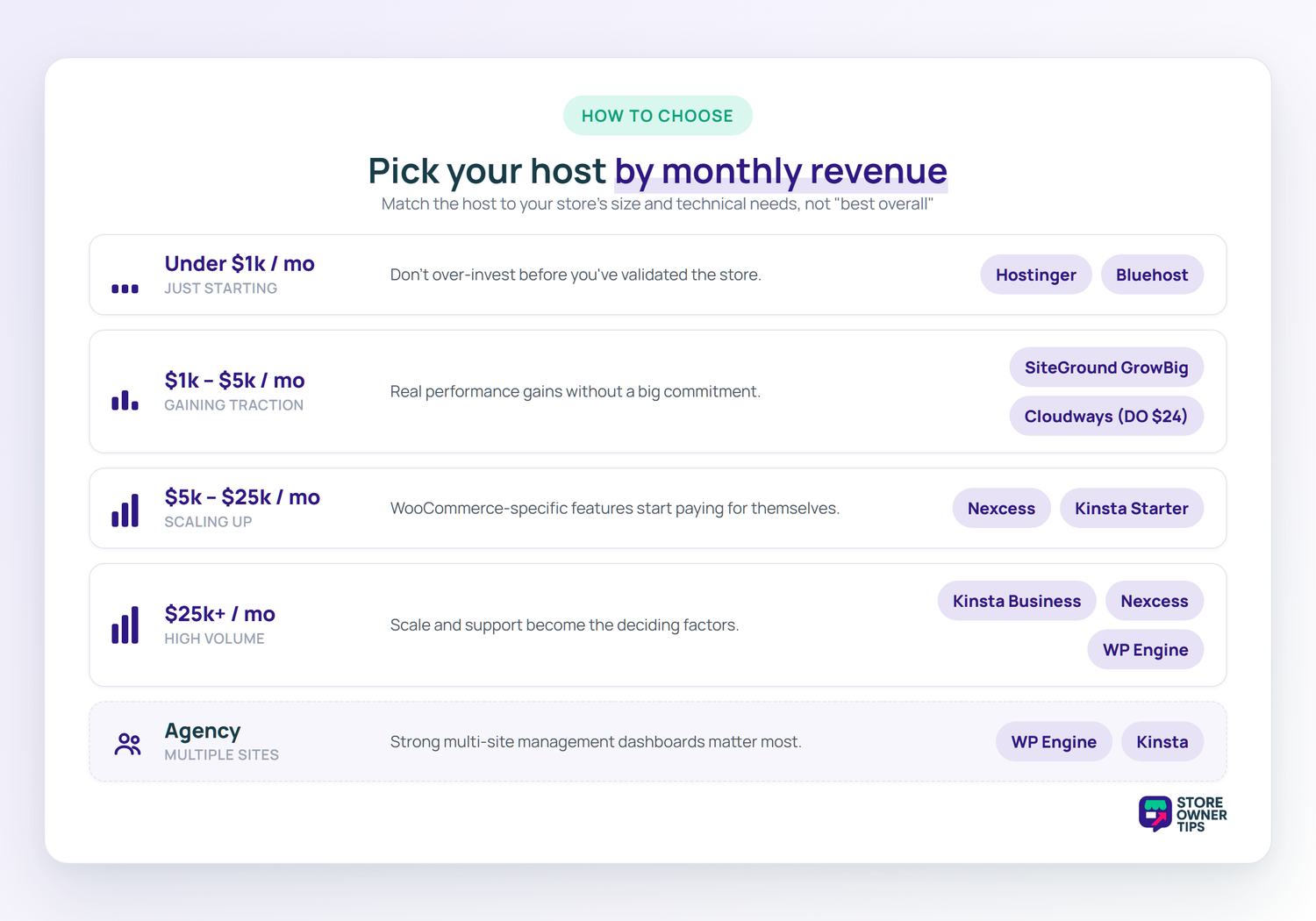Click the text 'Strong multi-site management dashboards matter most.'
Image resolution: width=1316 pixels, height=921 pixels.
pyautogui.click(x=596, y=742)
